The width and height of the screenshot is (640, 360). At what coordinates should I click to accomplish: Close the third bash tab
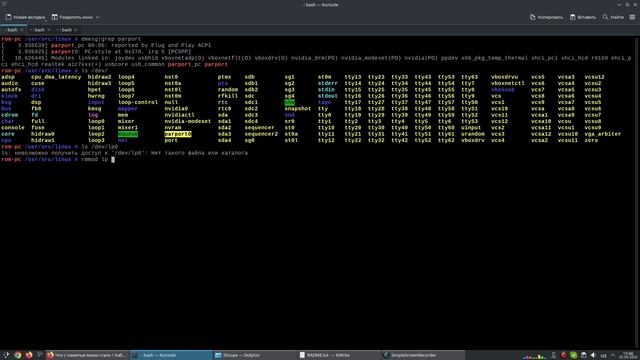pos(76,30)
